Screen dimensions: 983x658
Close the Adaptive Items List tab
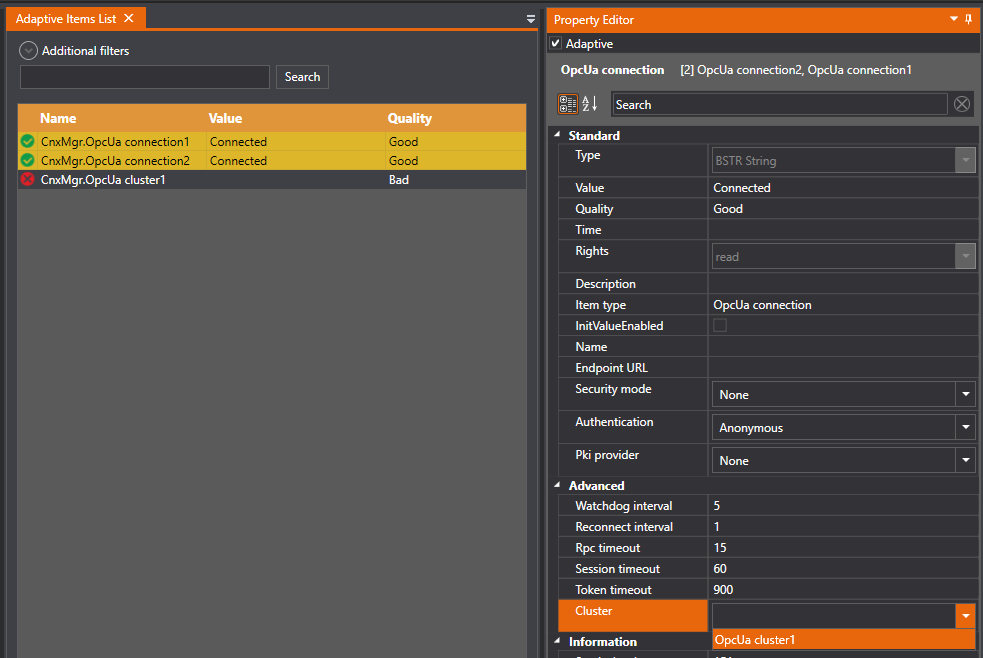[129, 19]
